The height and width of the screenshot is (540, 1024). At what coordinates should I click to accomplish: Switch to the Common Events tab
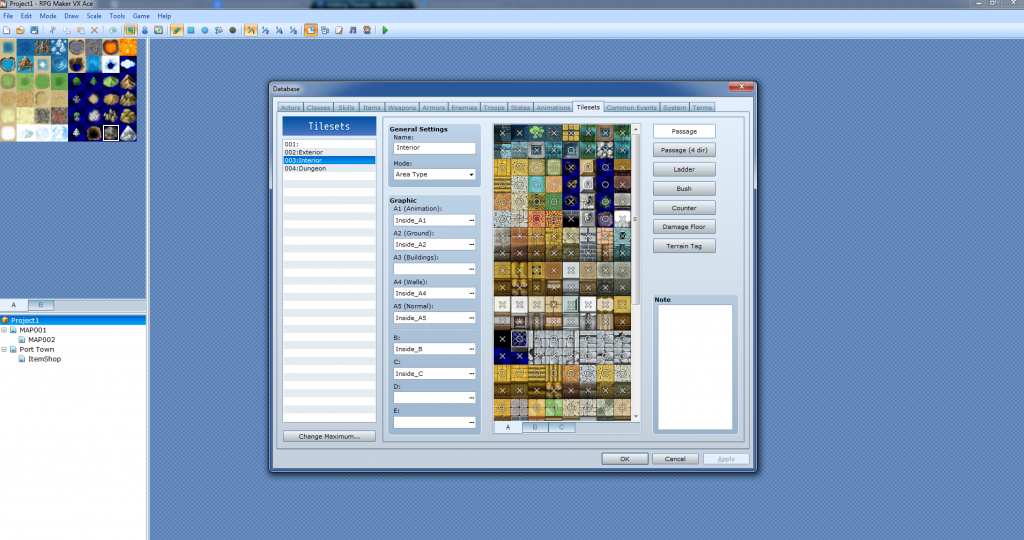coord(632,107)
